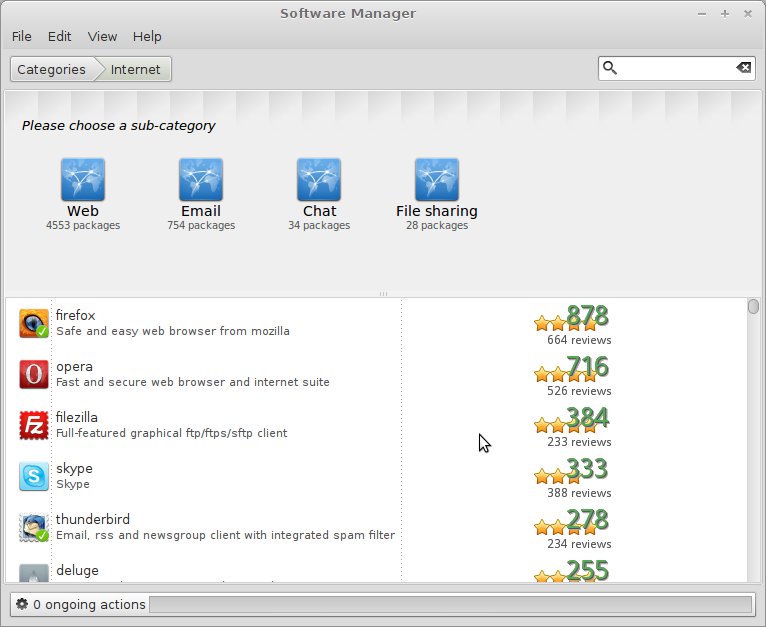Click the ongoing actions gear icon

(x=22, y=604)
